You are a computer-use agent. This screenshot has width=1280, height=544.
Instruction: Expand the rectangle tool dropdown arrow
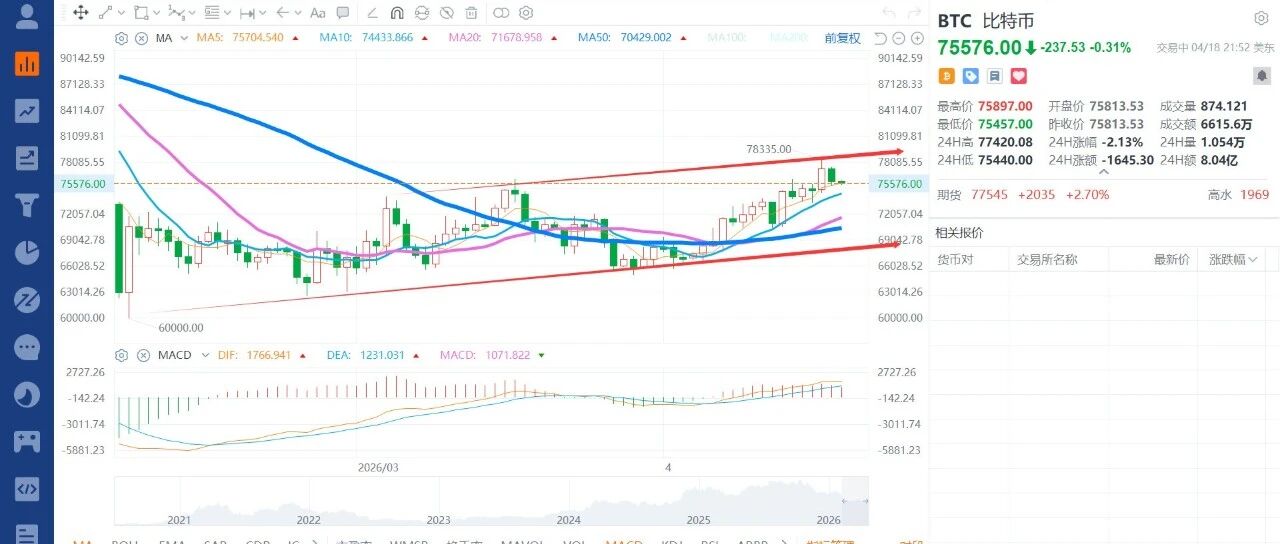pos(156,13)
